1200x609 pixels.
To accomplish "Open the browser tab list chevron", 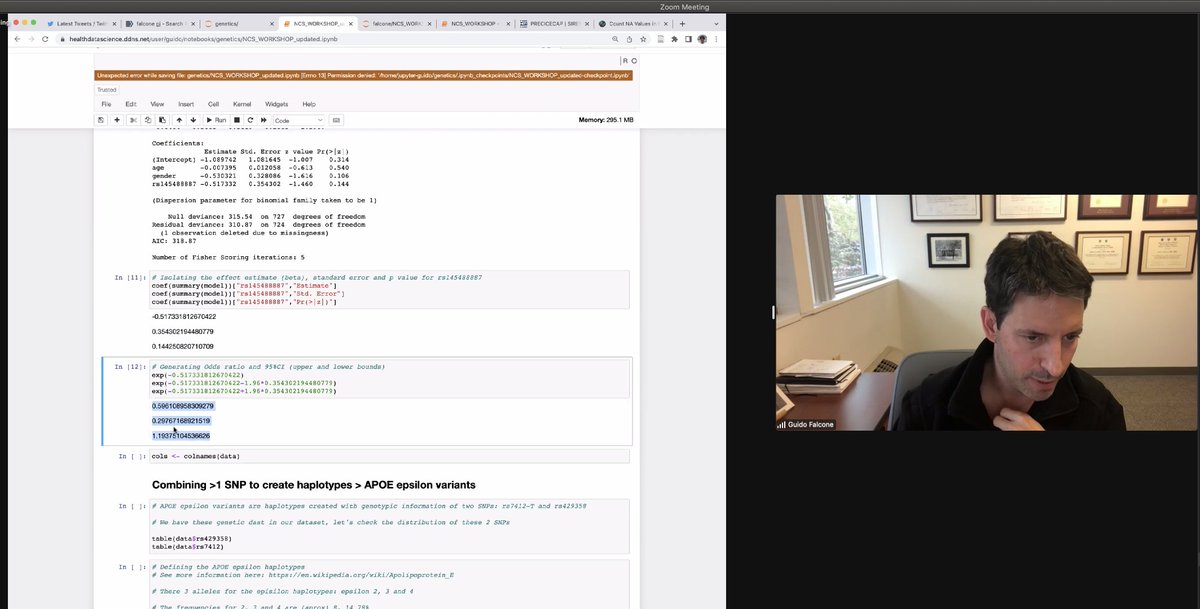I will coord(716,23).
